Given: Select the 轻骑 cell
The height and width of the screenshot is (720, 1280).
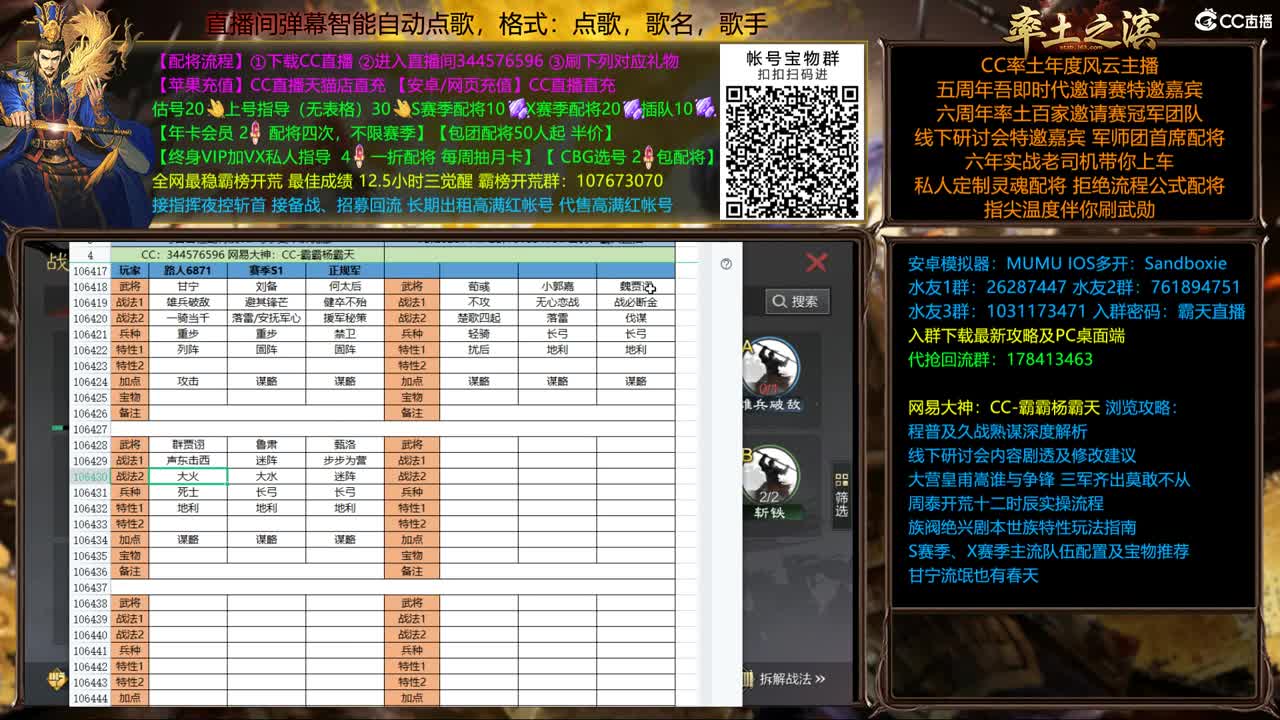Looking at the screenshot, I should click(479, 335).
